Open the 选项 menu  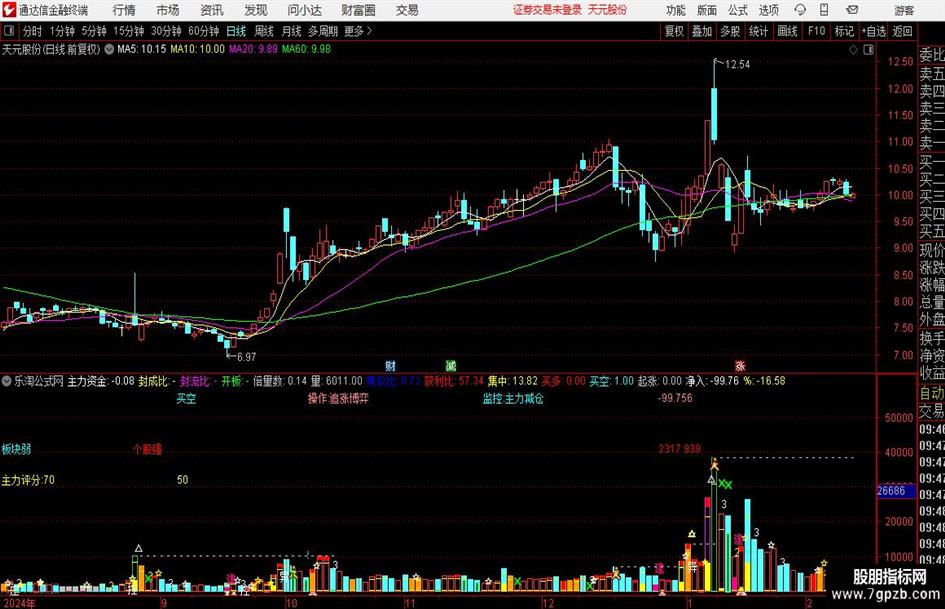(768, 10)
